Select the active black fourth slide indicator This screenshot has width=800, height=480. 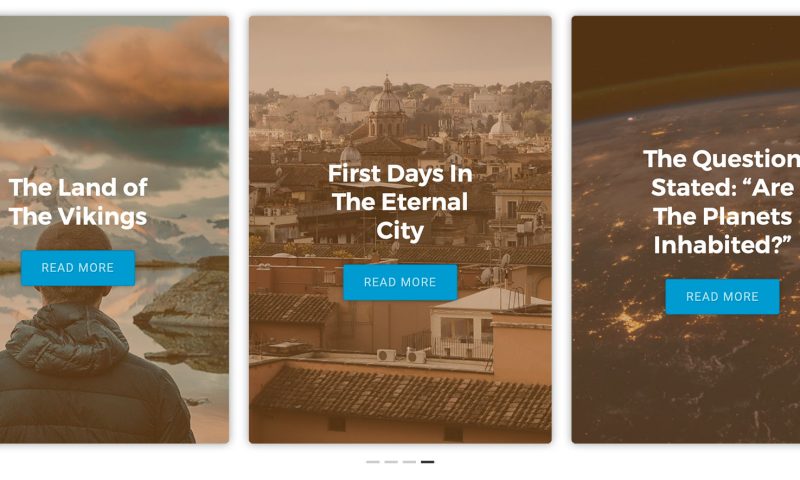428,462
